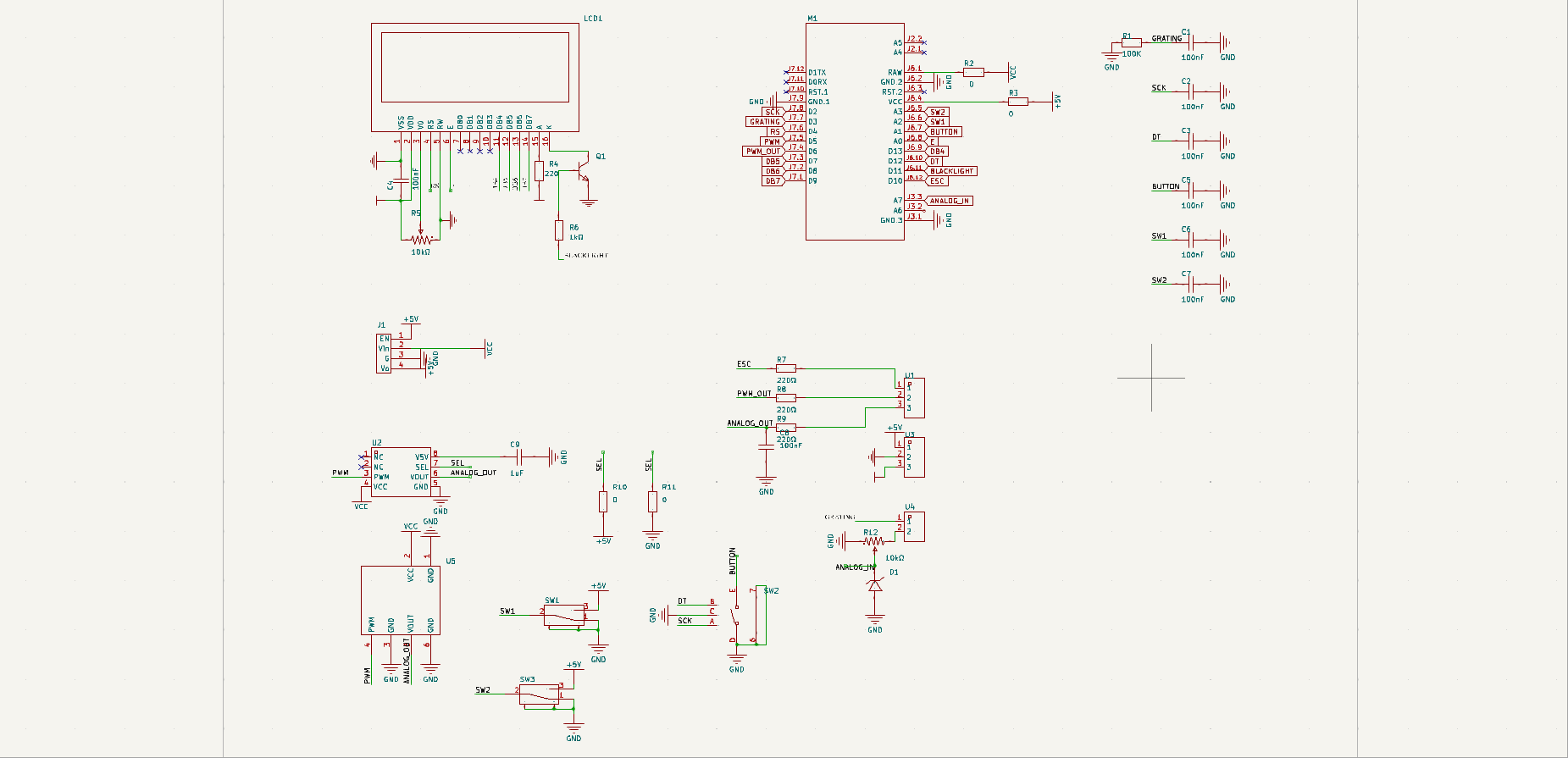This screenshot has width=1568, height=758.
Task: Click the BLACKLIGHT global label on M1
Action: pos(951,171)
